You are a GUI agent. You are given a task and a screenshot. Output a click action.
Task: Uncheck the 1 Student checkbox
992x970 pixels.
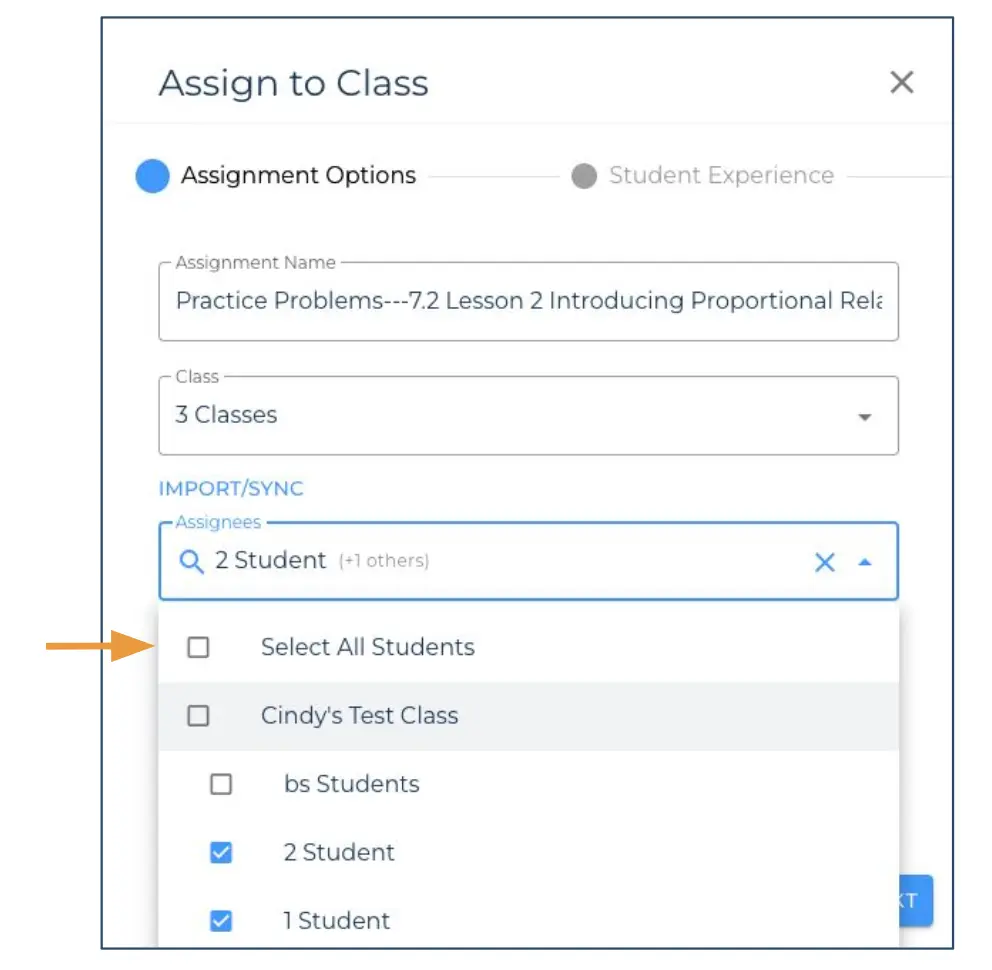point(220,920)
